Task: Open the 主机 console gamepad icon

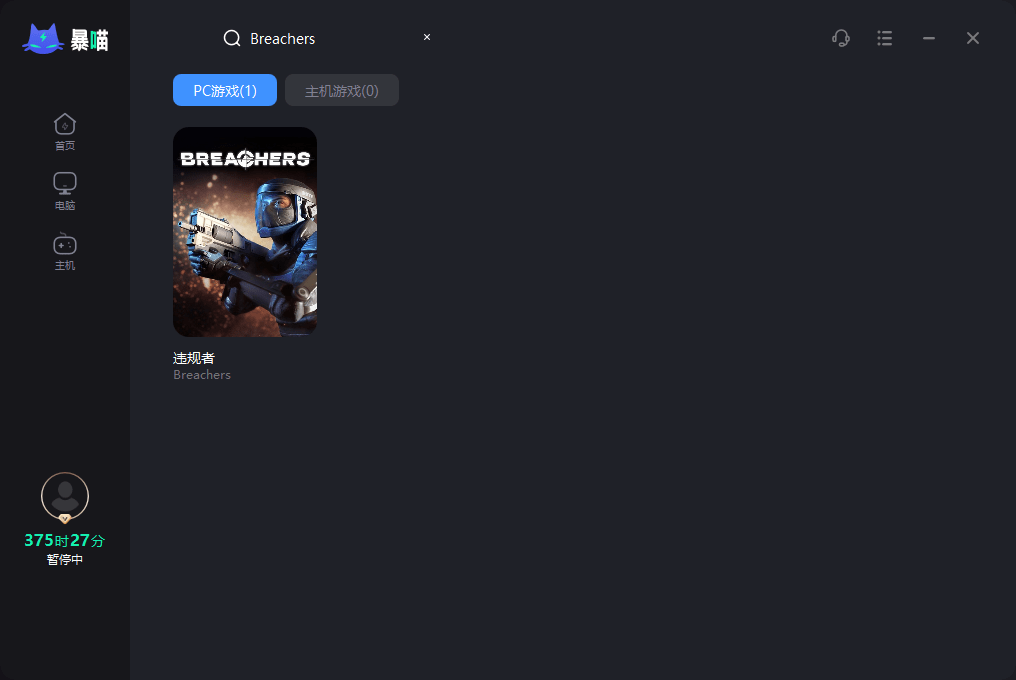Action: coord(65,252)
